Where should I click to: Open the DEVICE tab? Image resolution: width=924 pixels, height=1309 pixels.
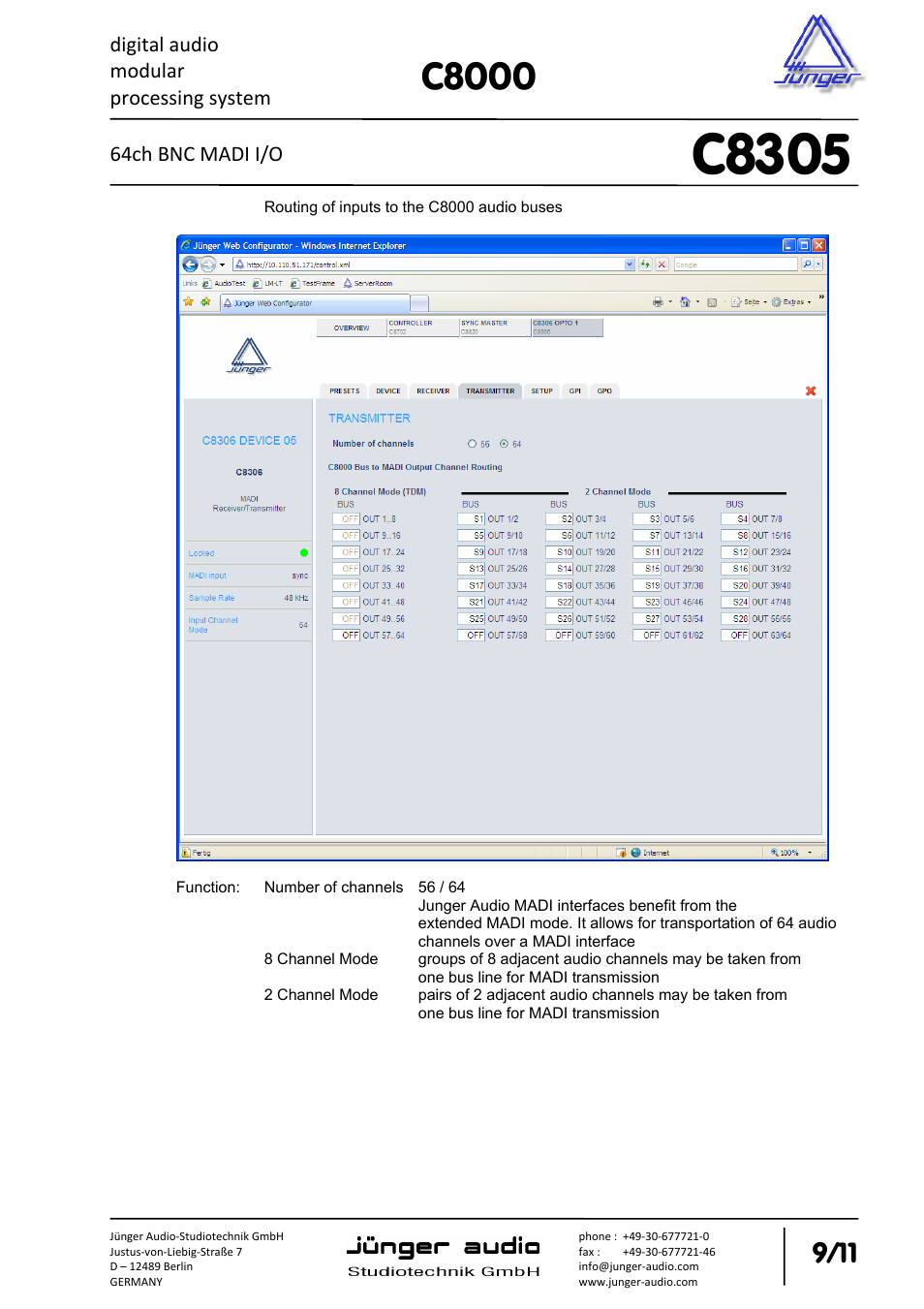tap(388, 391)
